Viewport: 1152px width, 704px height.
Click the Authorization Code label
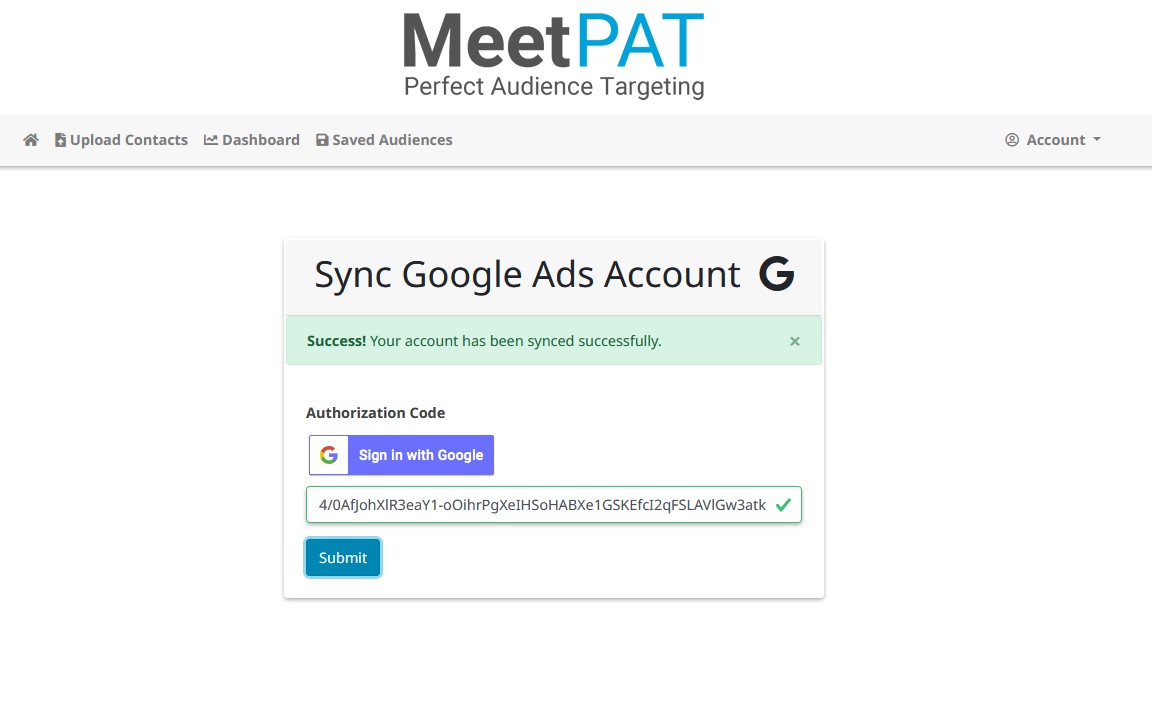tap(376, 413)
